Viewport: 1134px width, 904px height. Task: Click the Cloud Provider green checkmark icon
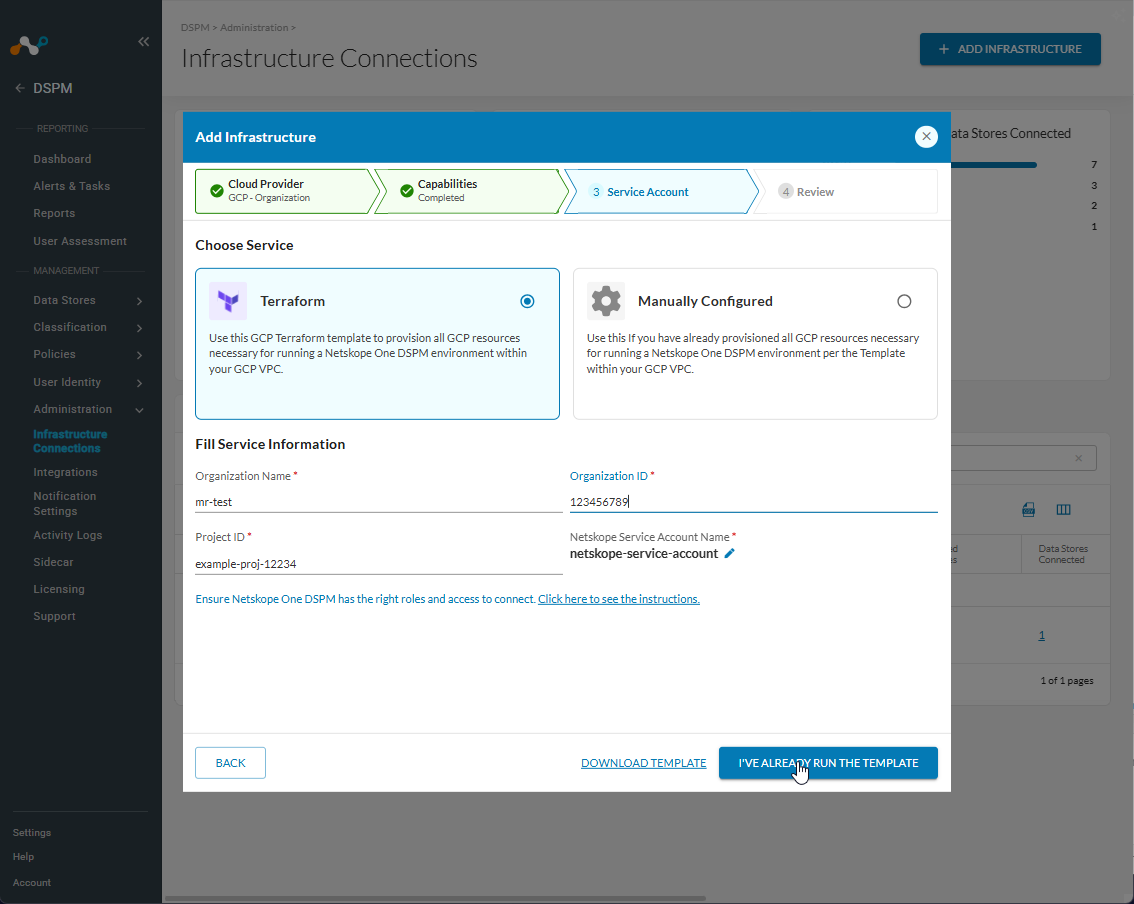(216, 191)
